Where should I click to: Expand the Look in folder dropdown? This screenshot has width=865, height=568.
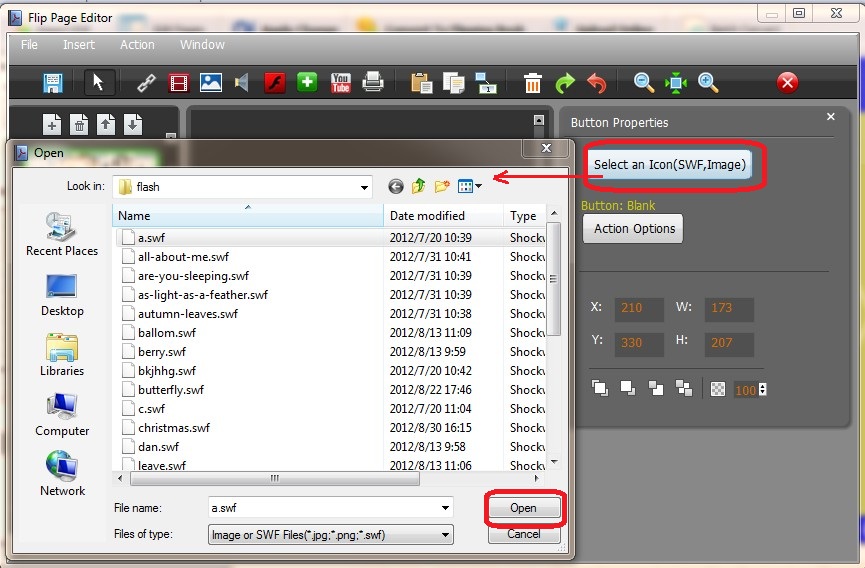tap(365, 187)
